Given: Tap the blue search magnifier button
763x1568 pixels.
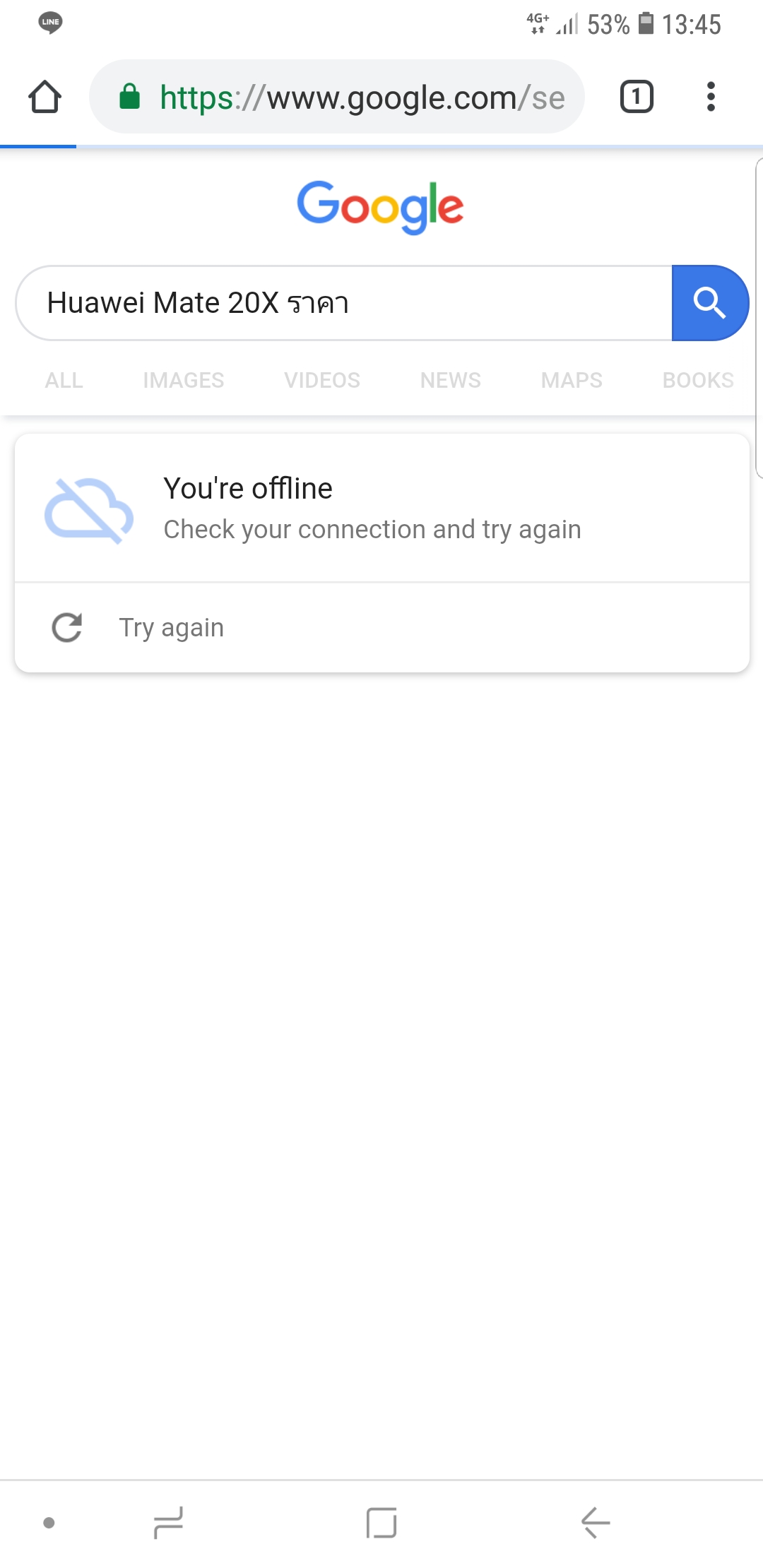Looking at the screenshot, I should (709, 303).
